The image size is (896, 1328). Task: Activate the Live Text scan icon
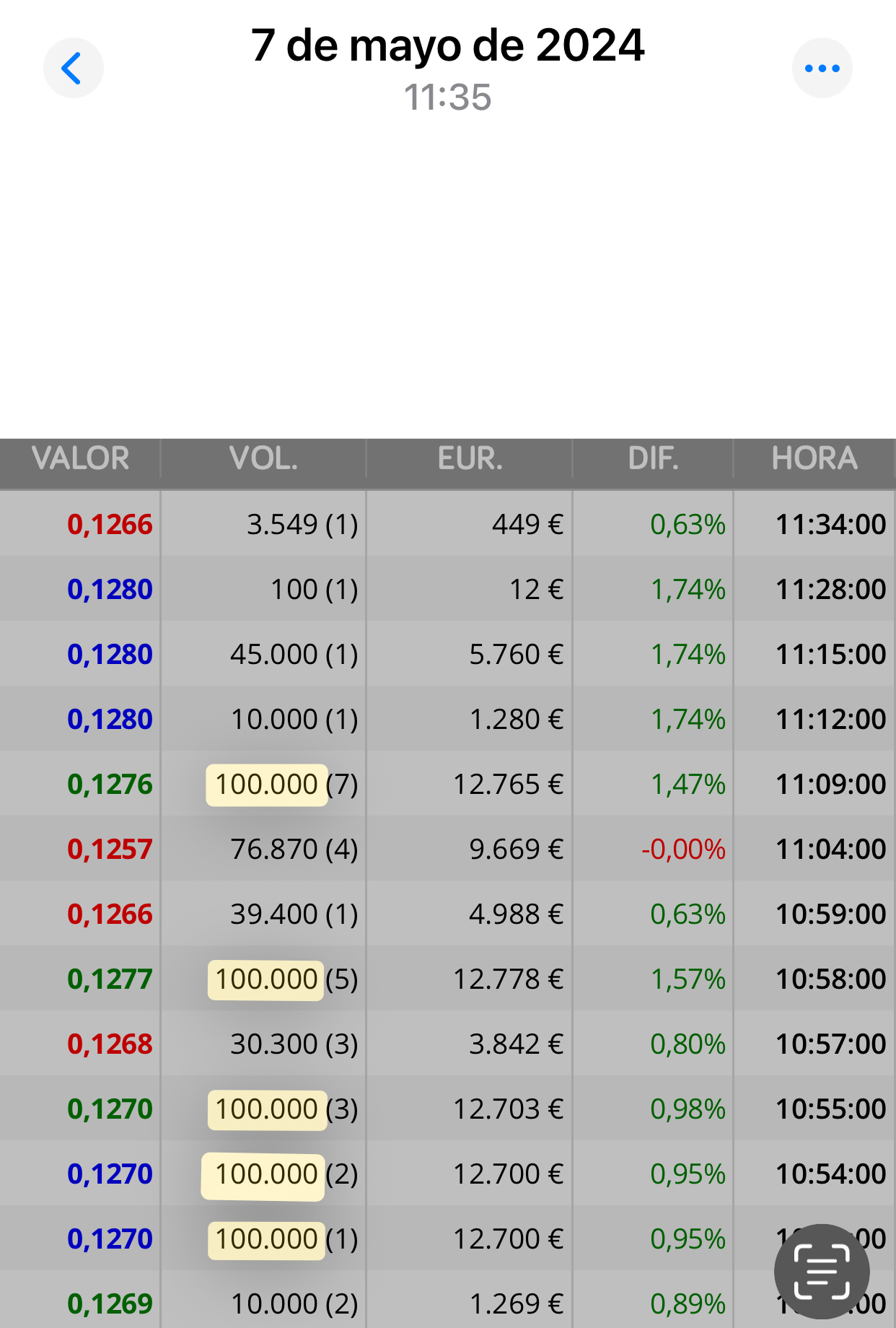822,1272
